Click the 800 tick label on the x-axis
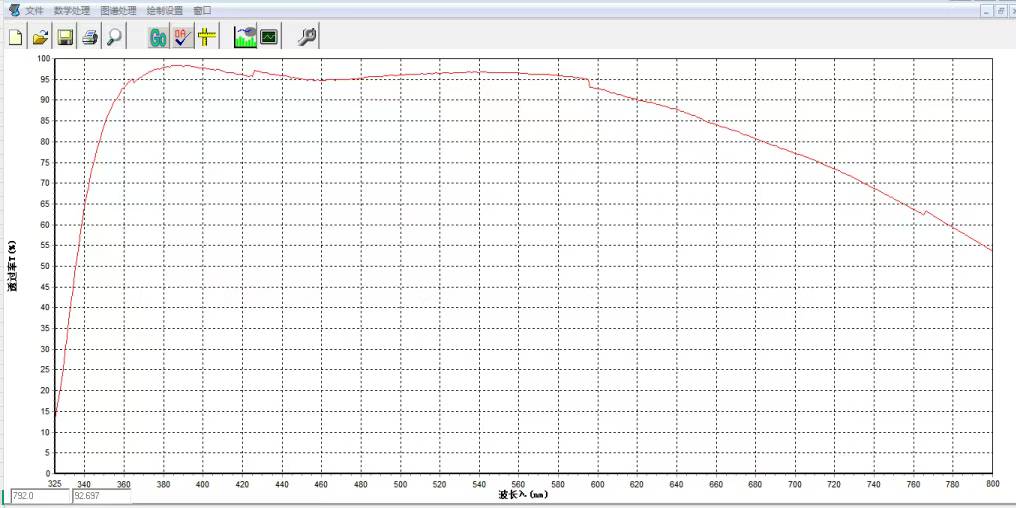Image resolution: width=1016 pixels, height=508 pixels. (x=992, y=484)
